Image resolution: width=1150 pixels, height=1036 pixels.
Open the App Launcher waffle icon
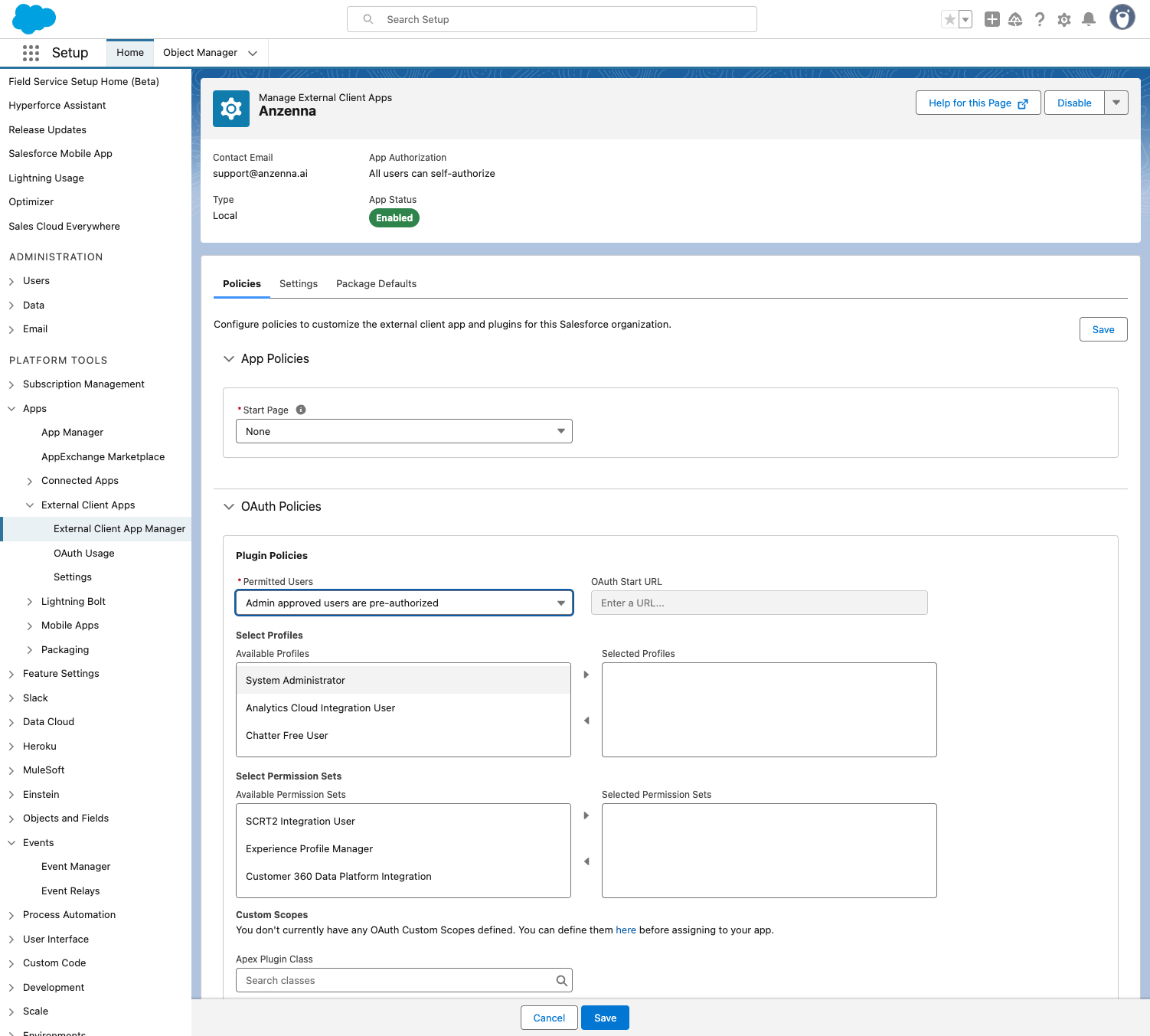click(x=31, y=53)
